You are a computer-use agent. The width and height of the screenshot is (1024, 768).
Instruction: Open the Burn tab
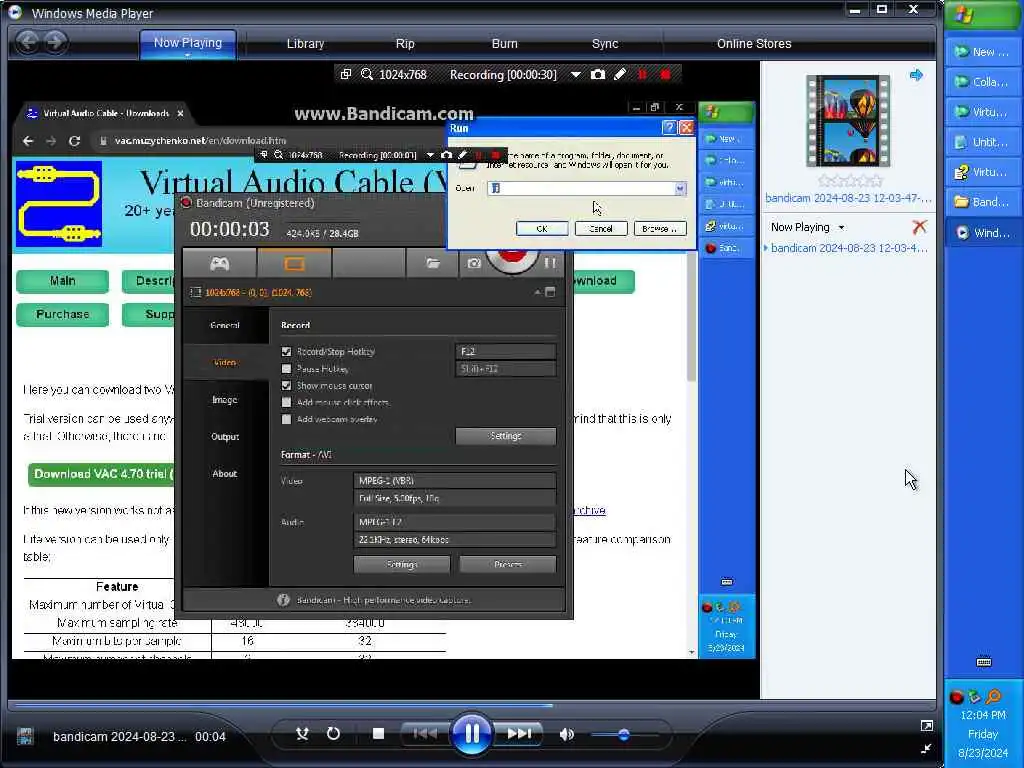coord(504,44)
